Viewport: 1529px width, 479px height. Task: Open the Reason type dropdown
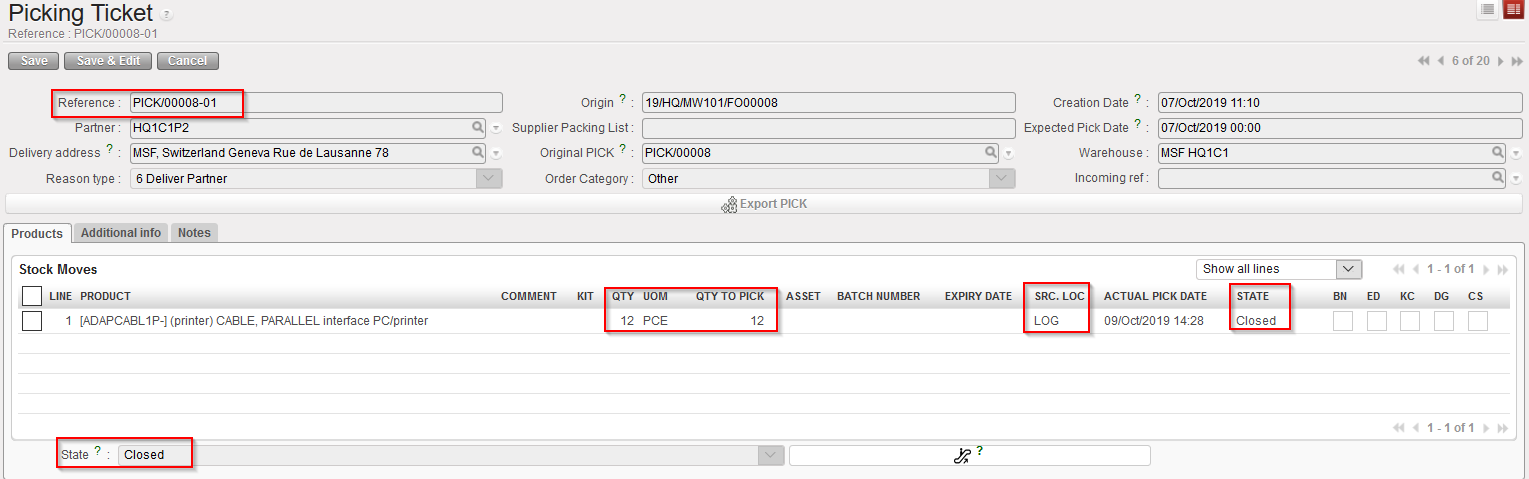pos(489,178)
